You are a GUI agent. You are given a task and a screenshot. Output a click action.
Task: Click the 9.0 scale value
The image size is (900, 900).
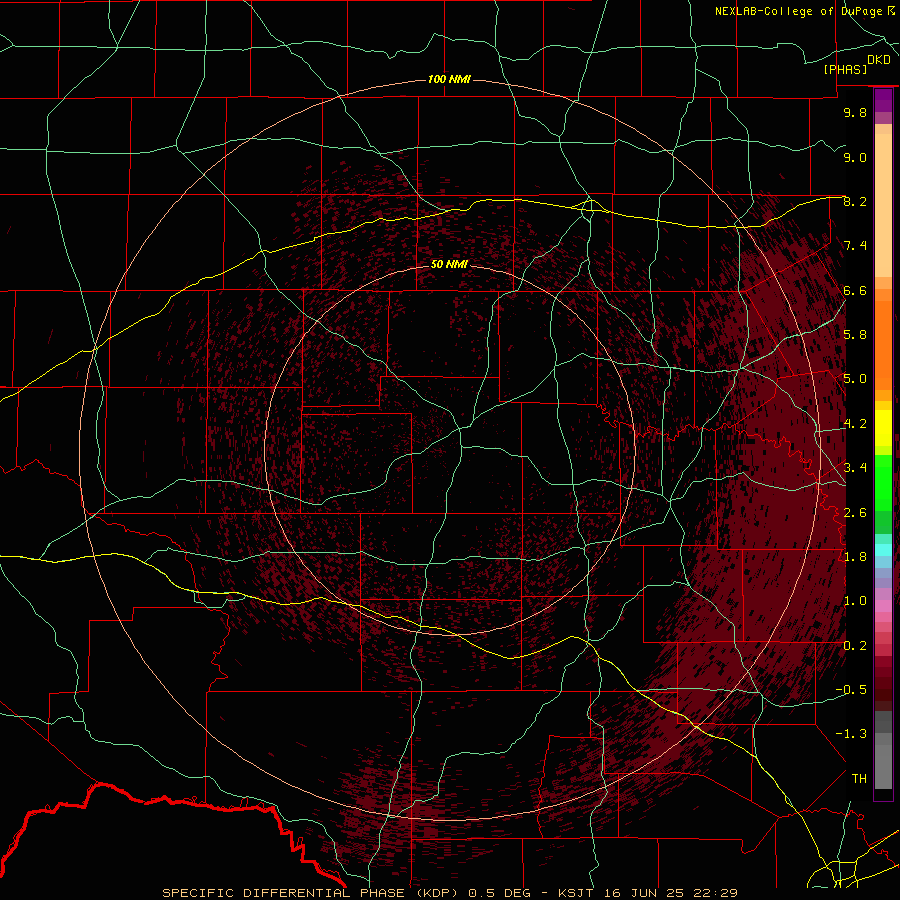855,157
